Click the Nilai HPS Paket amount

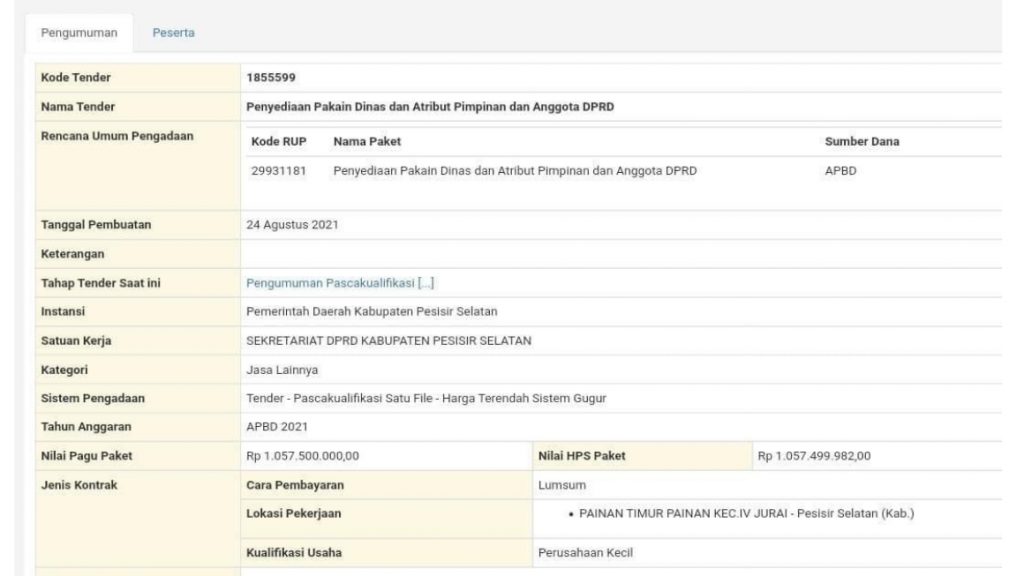(x=814, y=456)
